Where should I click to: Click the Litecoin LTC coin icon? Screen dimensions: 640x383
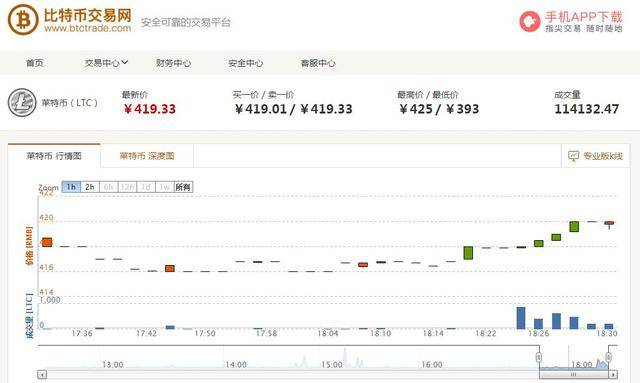[x=22, y=102]
